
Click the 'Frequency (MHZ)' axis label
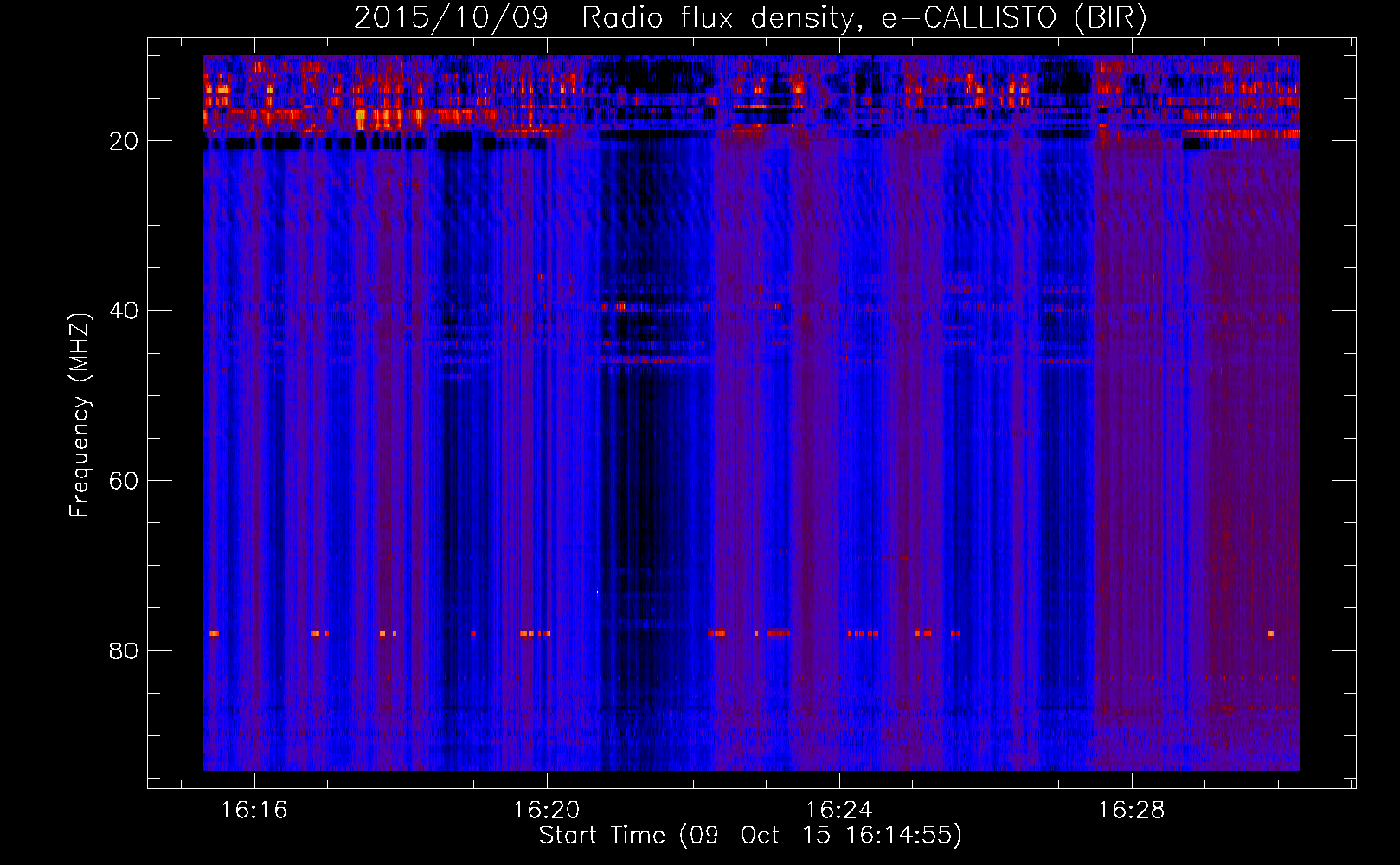point(80,415)
